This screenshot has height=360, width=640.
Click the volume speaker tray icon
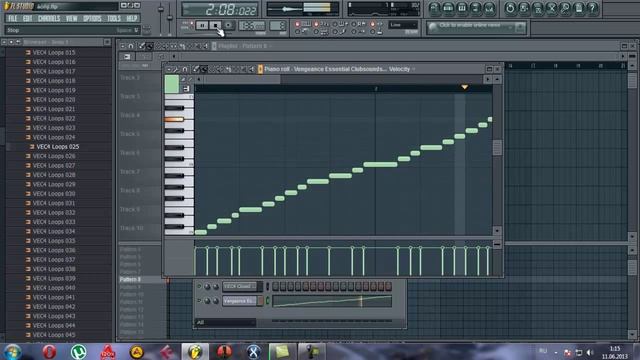589,352
